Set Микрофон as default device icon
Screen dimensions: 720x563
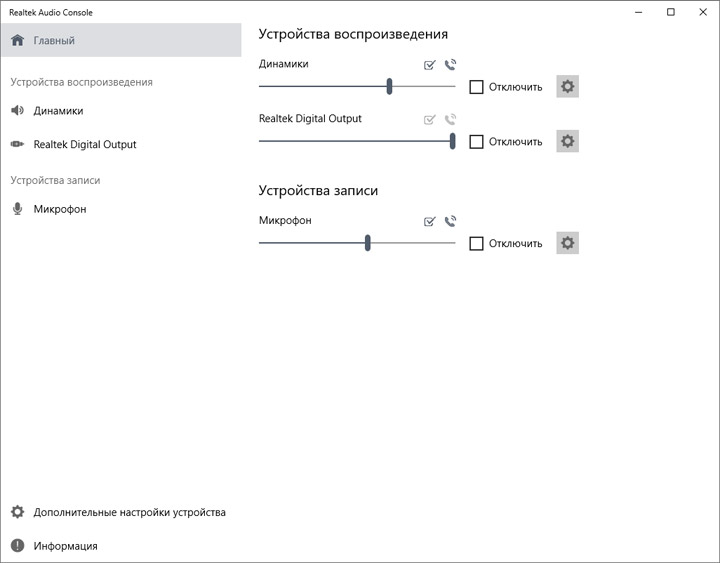(x=430, y=221)
